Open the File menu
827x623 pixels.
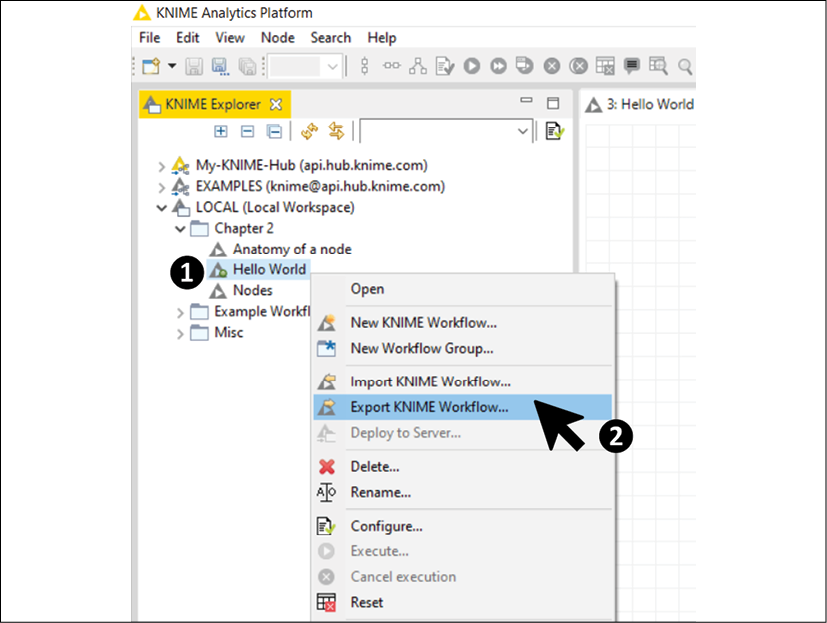click(x=149, y=38)
